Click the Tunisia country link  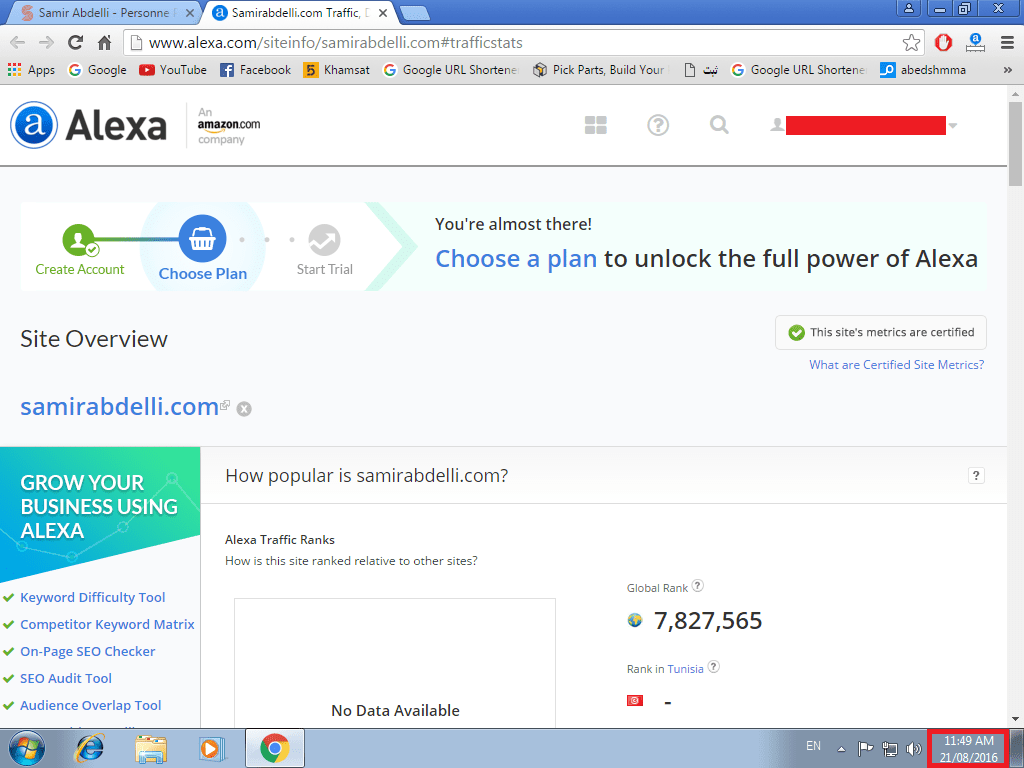(x=685, y=669)
